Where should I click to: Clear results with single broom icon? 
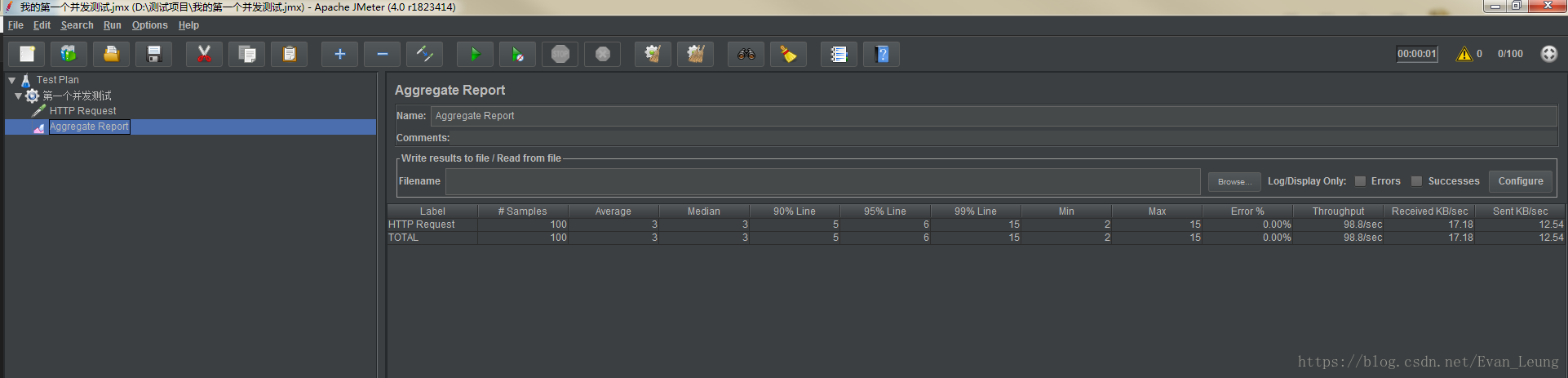pos(653,55)
